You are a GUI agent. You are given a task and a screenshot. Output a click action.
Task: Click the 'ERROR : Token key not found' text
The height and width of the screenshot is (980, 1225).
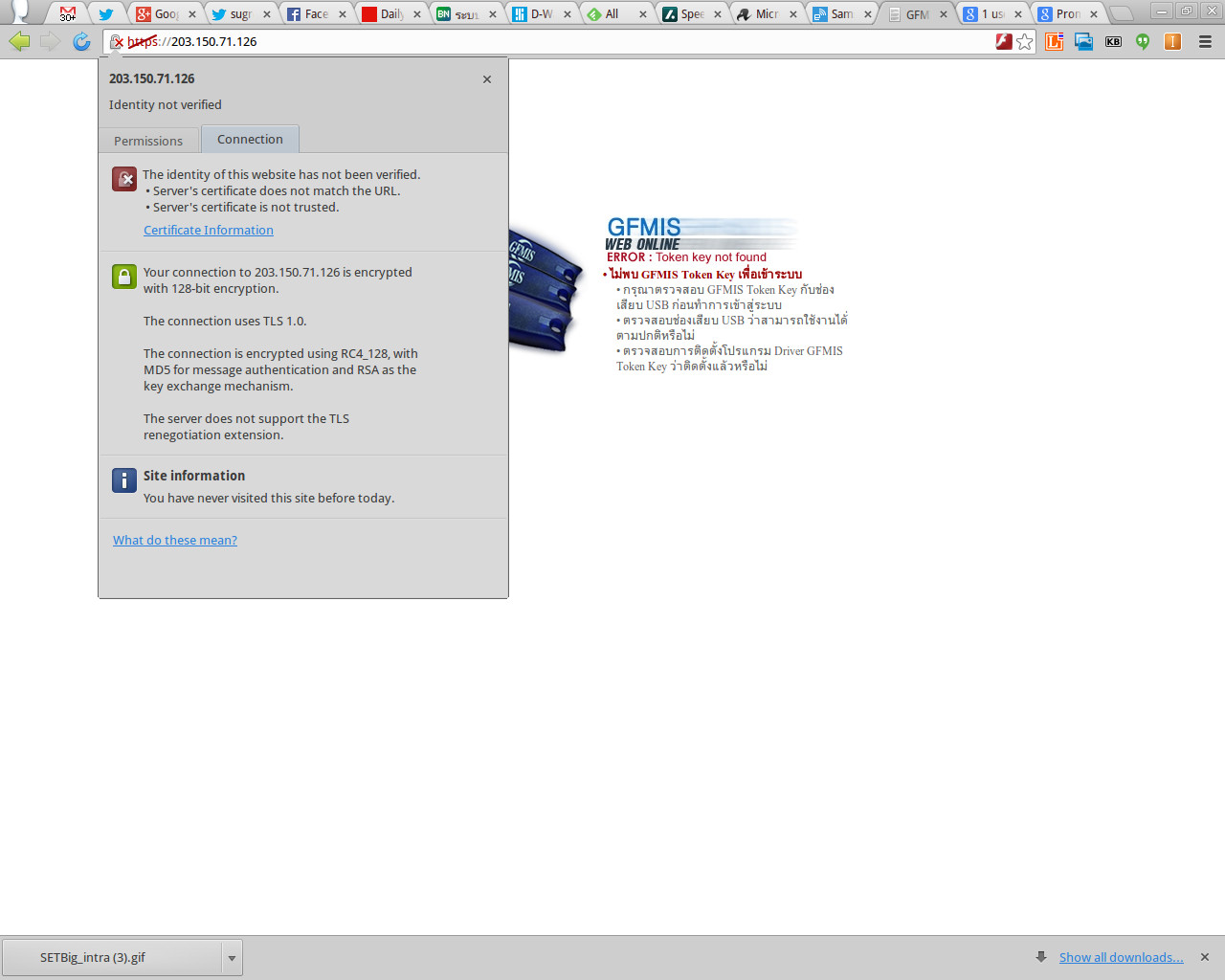(686, 256)
